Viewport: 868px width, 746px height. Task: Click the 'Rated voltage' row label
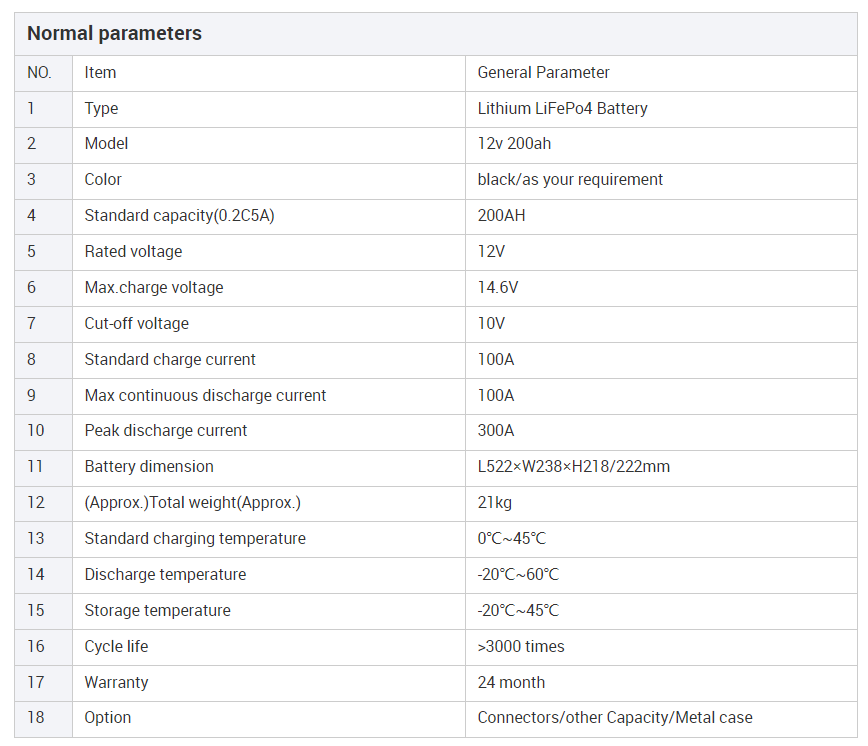tap(133, 252)
